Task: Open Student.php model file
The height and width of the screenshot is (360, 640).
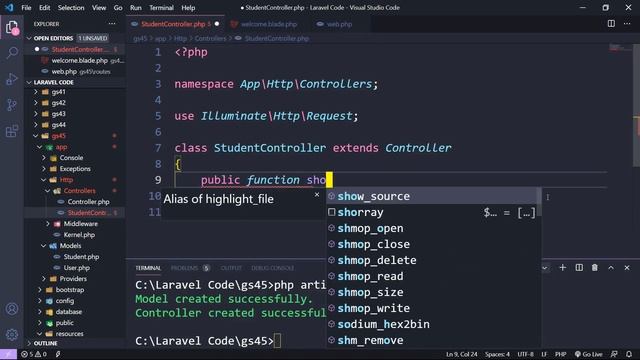Action: tap(81, 257)
